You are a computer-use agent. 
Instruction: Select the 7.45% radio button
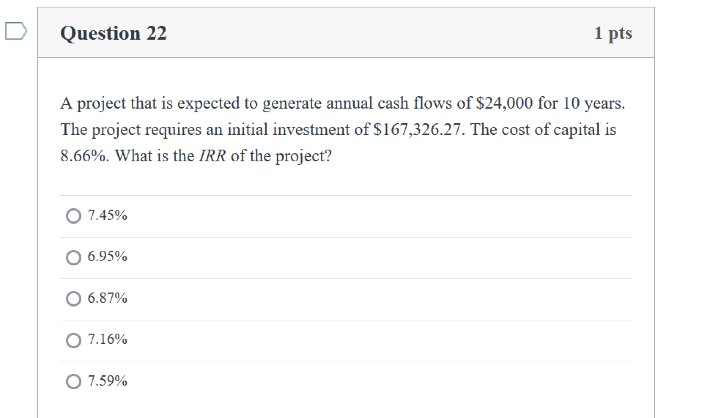coord(74,215)
